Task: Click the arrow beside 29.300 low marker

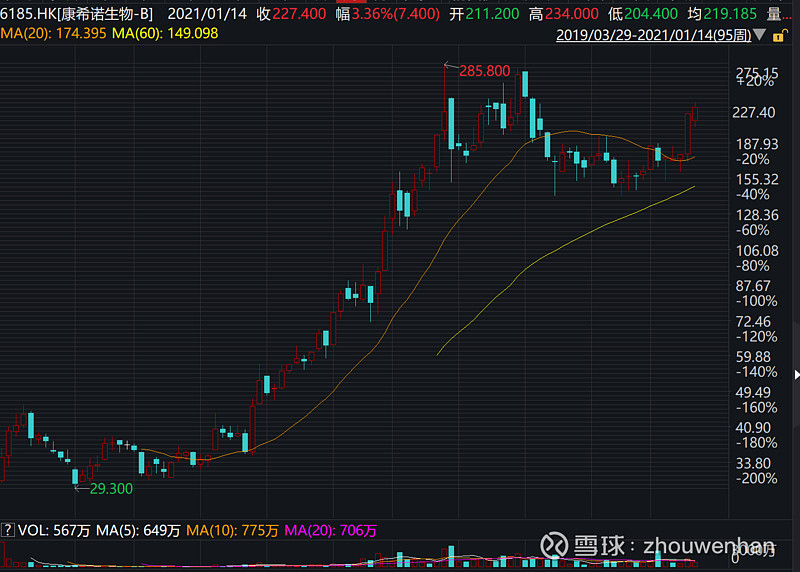Action: [x=82, y=489]
